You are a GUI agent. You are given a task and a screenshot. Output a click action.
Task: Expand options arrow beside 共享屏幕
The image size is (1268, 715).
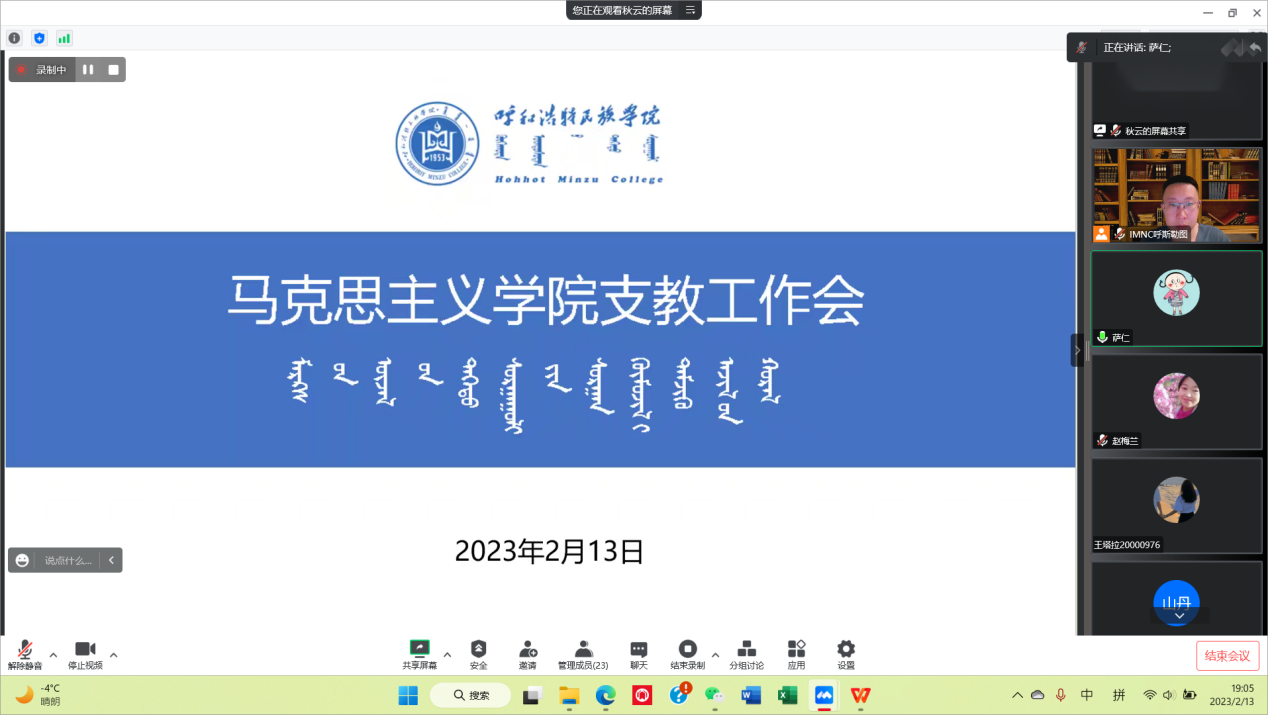(447, 655)
